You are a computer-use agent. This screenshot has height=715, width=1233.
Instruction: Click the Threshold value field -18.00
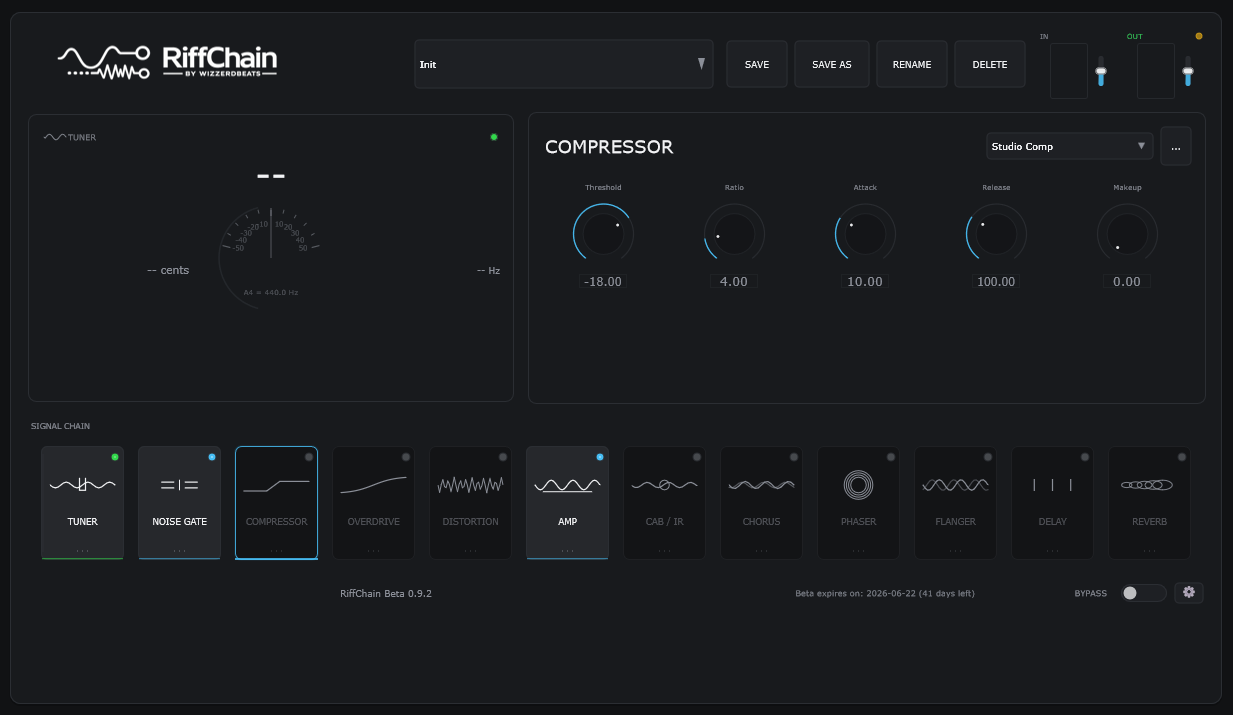[x=603, y=282]
